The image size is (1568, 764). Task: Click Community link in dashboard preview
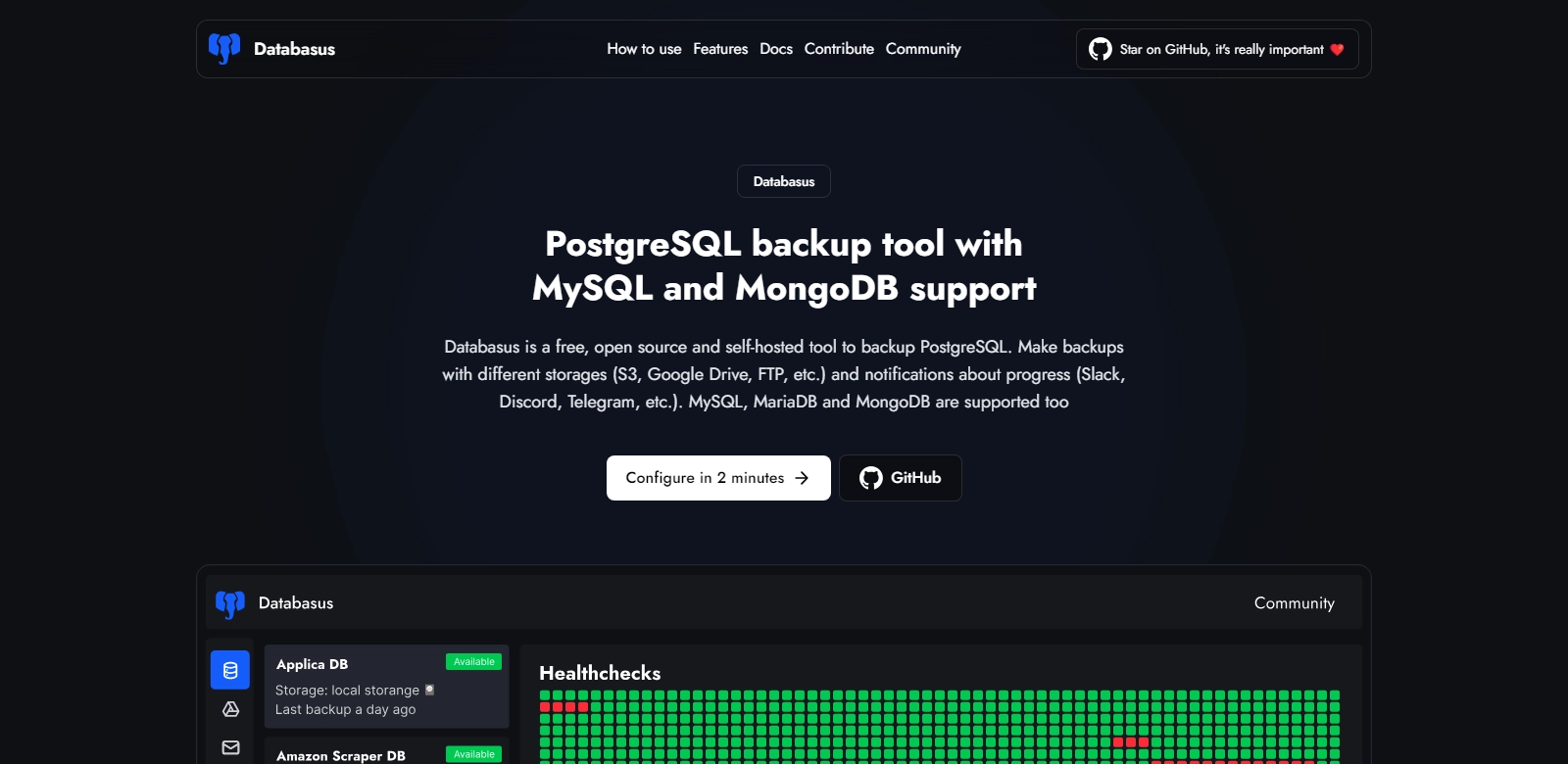1294,603
